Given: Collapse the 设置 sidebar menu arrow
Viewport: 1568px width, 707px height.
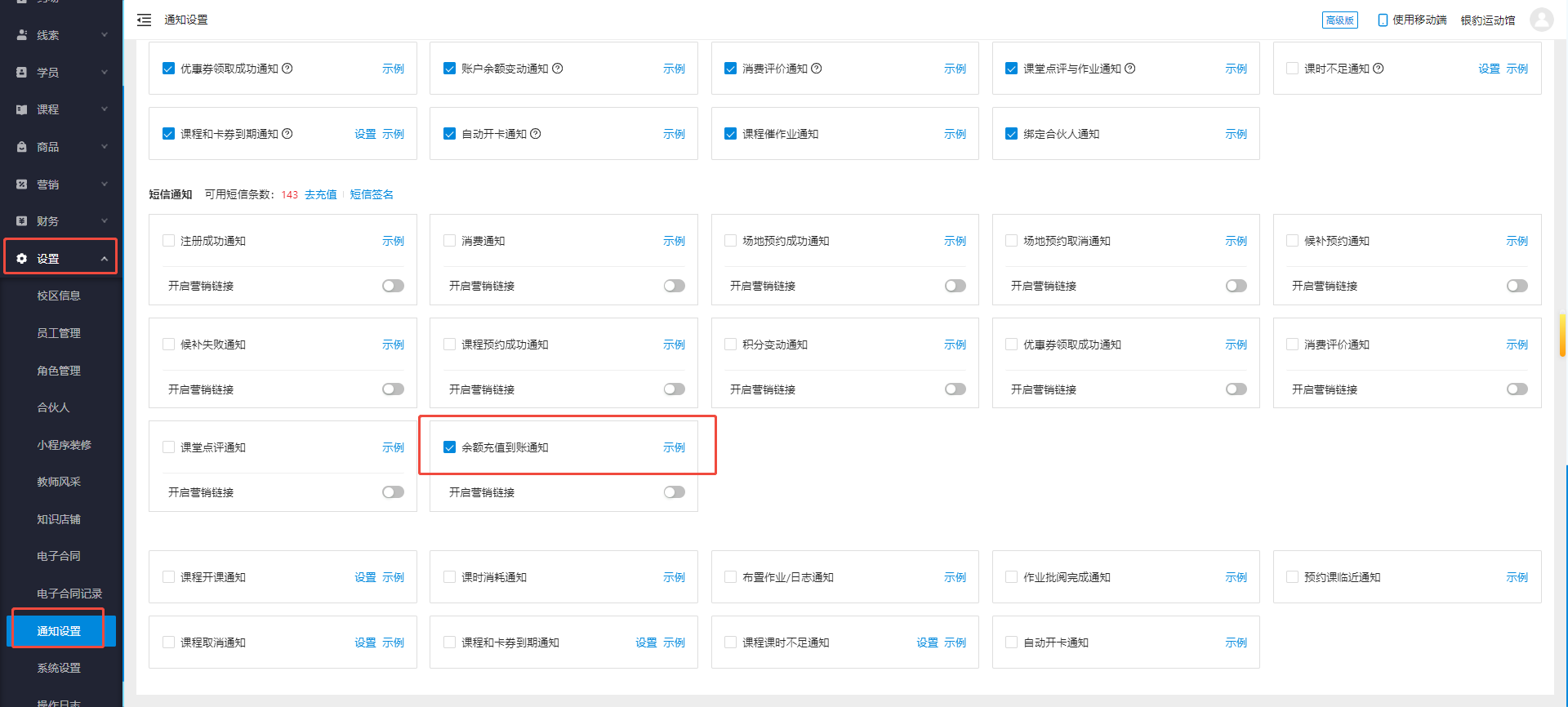Looking at the screenshot, I should tap(105, 259).
